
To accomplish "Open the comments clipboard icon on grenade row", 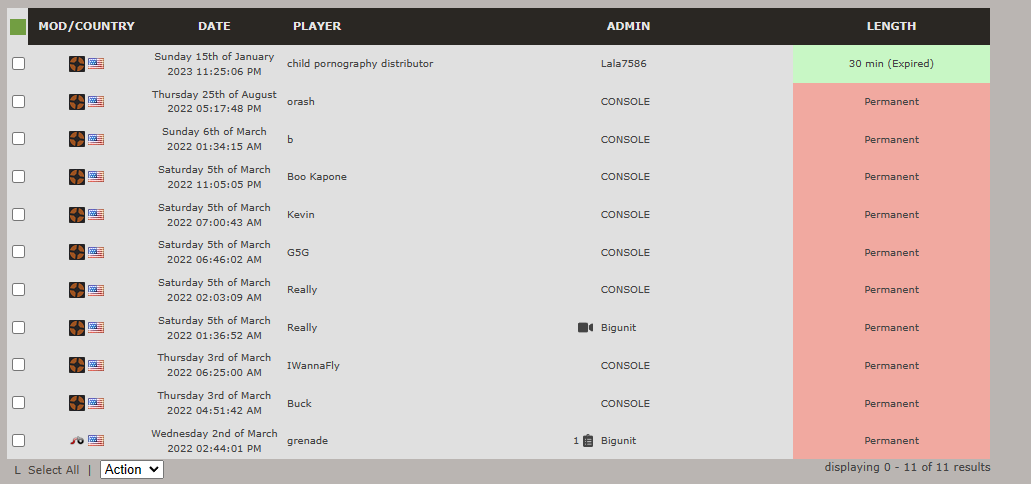I will tap(588, 441).
